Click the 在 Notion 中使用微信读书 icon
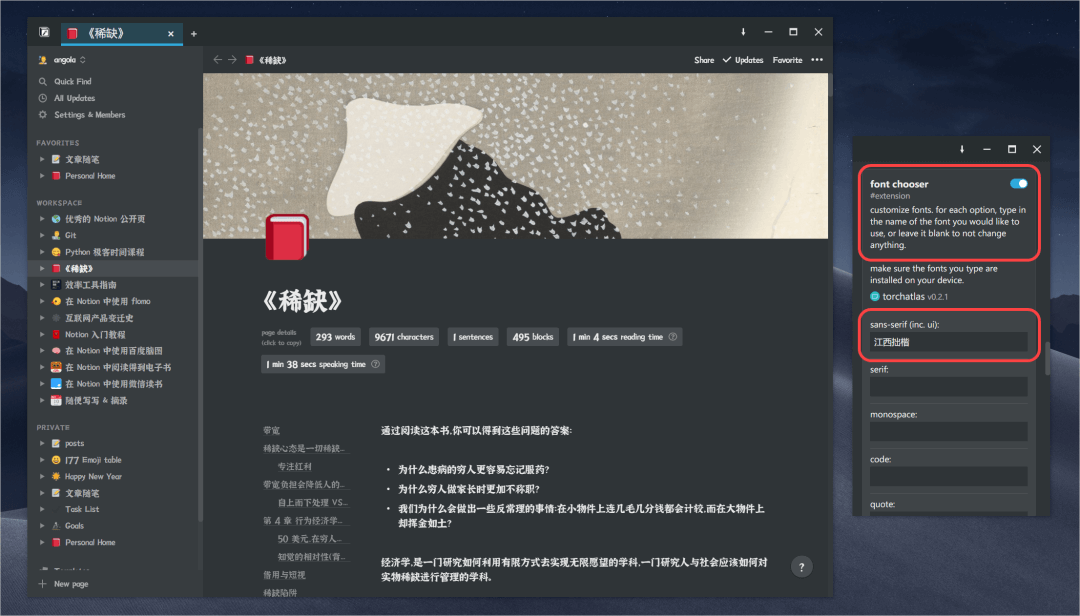 click(x=56, y=384)
